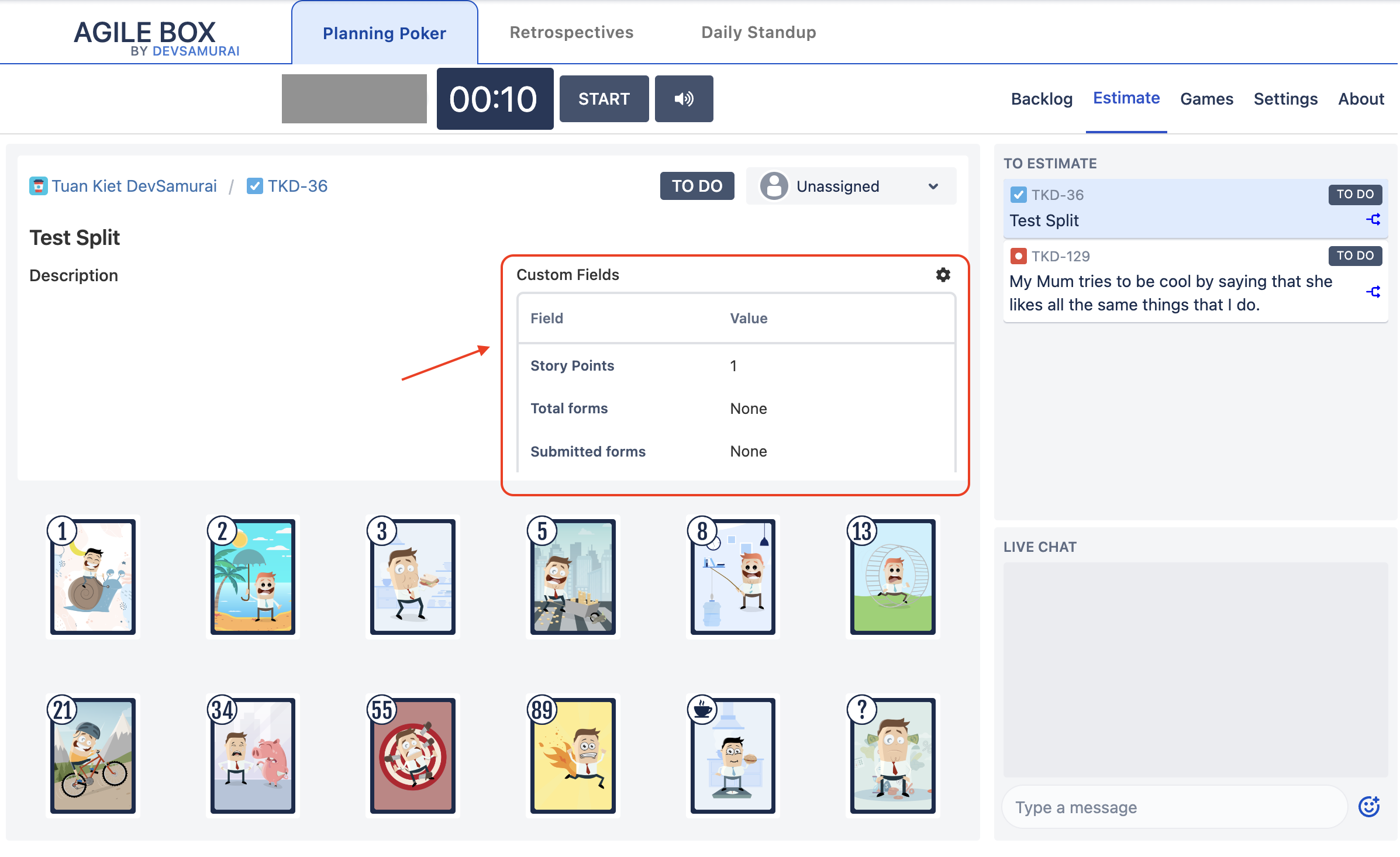
Task: Click the Tuan Kiet DevSamurai project icon
Action: pyautogui.click(x=38, y=186)
